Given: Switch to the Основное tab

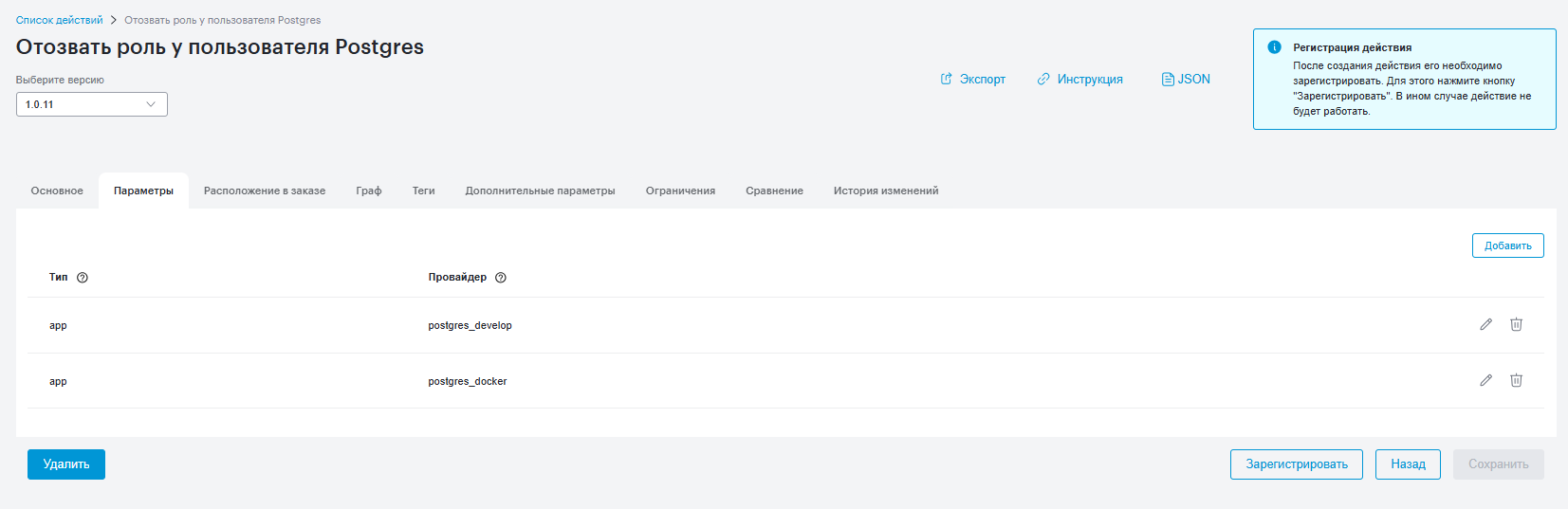Looking at the screenshot, I should point(57,191).
